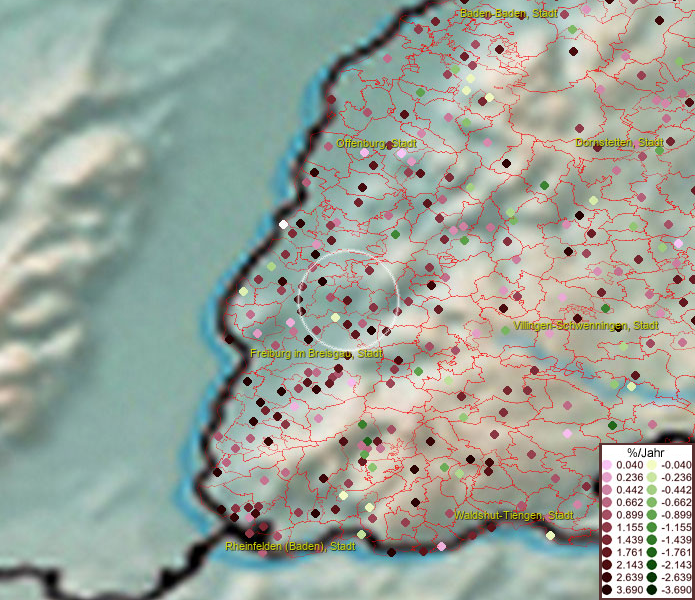Choose the legend swatch for 0.899
Screen dimensions: 695x600
[607, 515]
